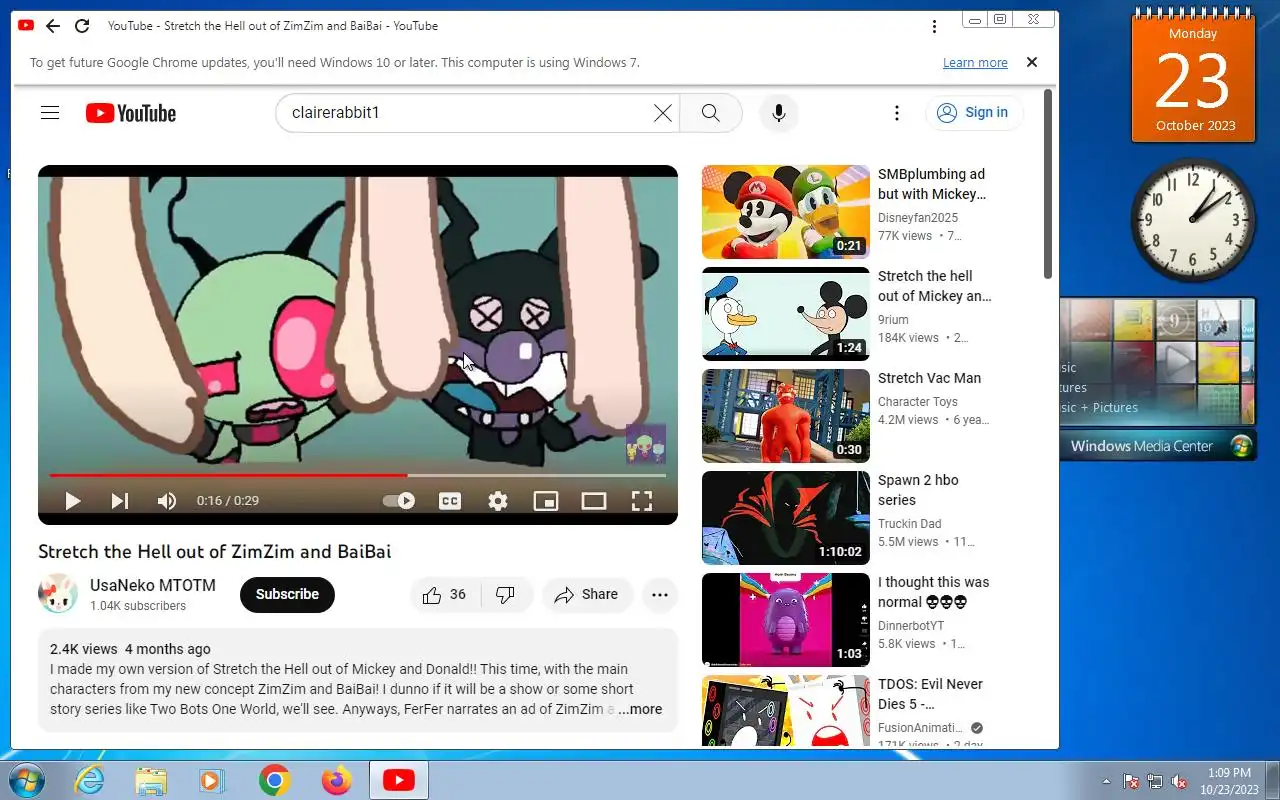Click the Truckin Dad channel name
Image resolution: width=1280 pixels, height=800 pixels.
tap(910, 523)
